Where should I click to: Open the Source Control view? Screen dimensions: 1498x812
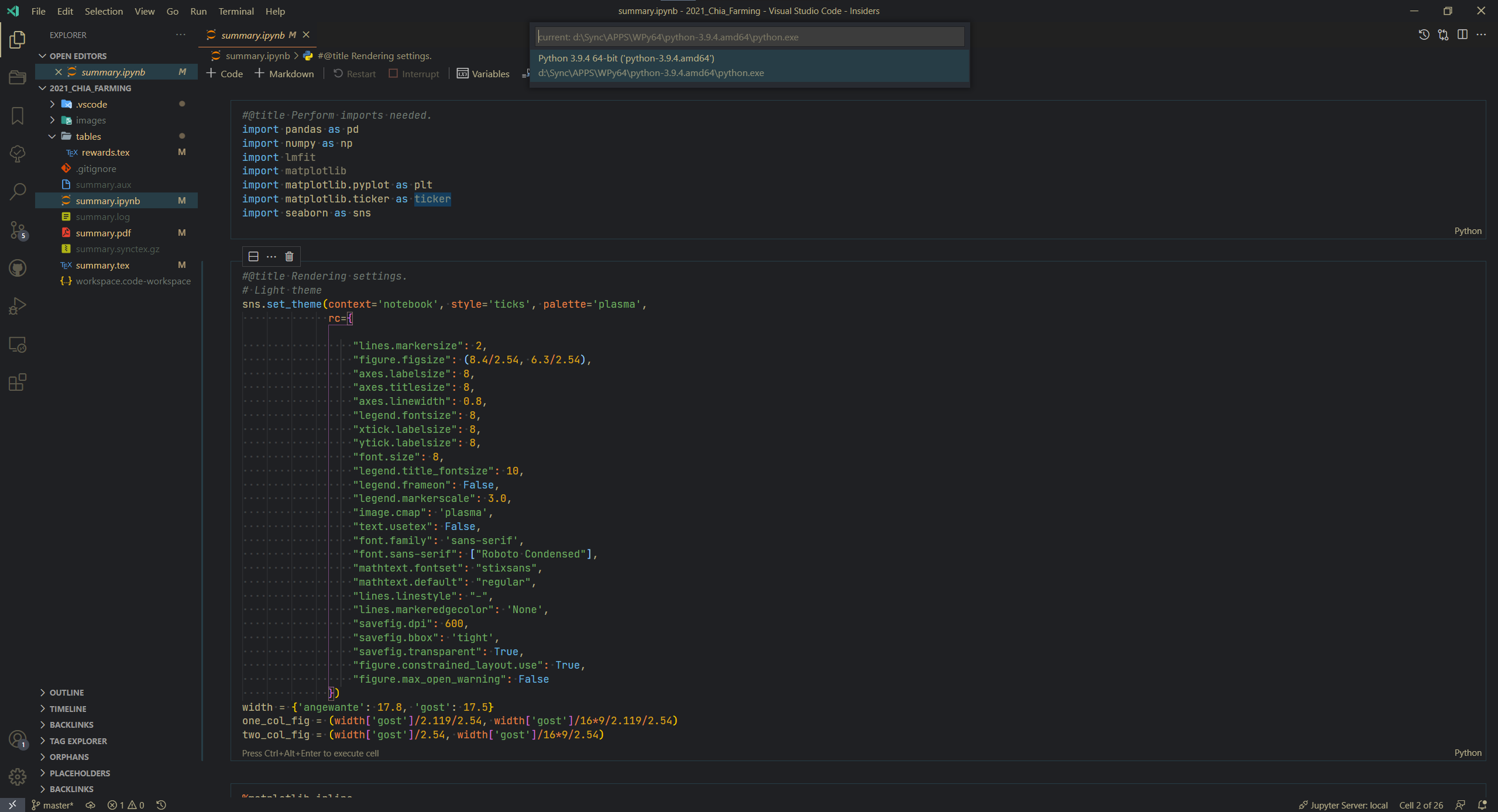pyautogui.click(x=18, y=230)
